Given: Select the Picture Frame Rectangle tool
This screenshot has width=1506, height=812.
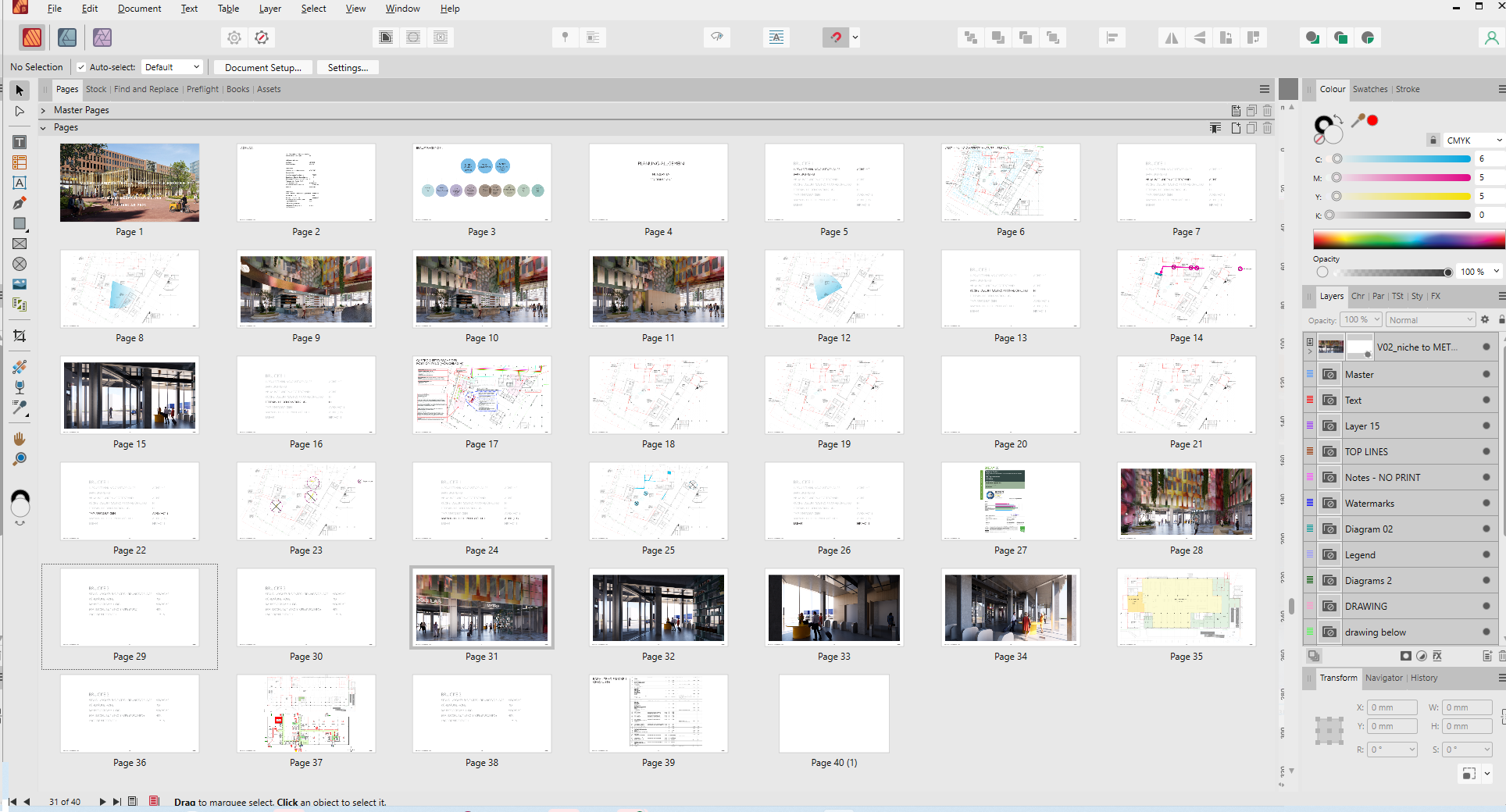Looking at the screenshot, I should 20,244.
